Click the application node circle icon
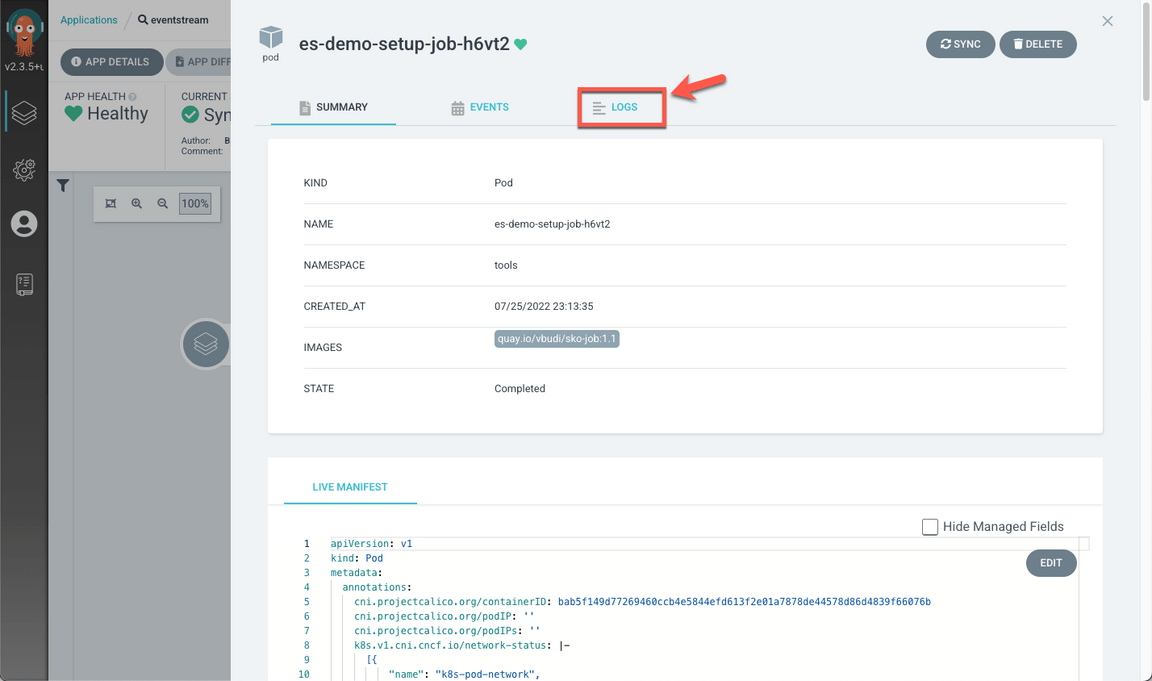The height and width of the screenshot is (681, 1152). [x=205, y=344]
